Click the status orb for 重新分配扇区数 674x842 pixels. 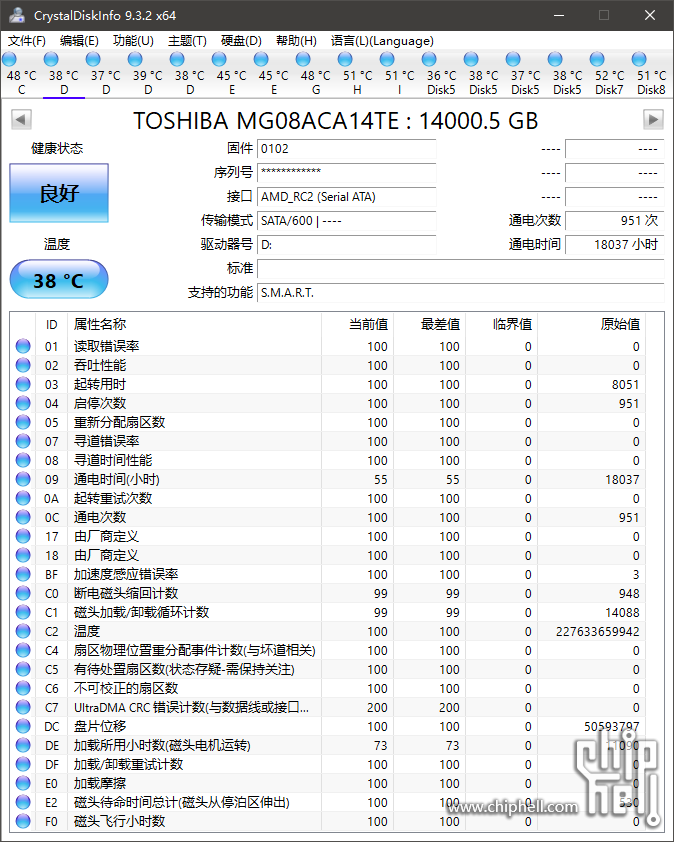point(23,422)
